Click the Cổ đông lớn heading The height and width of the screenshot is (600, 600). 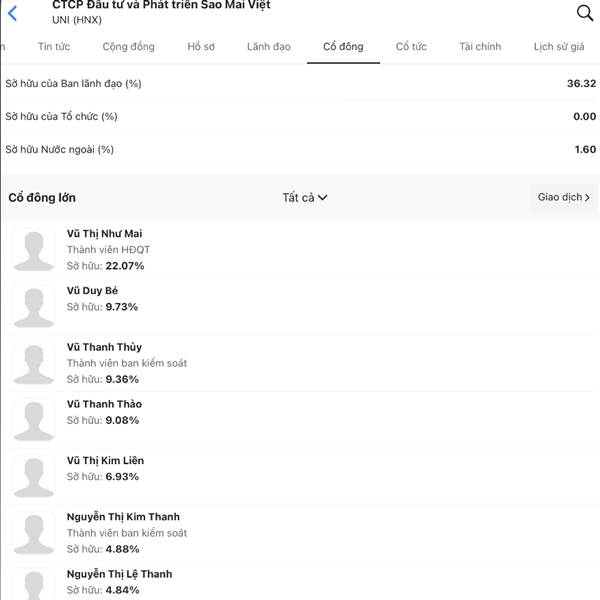coord(42,197)
